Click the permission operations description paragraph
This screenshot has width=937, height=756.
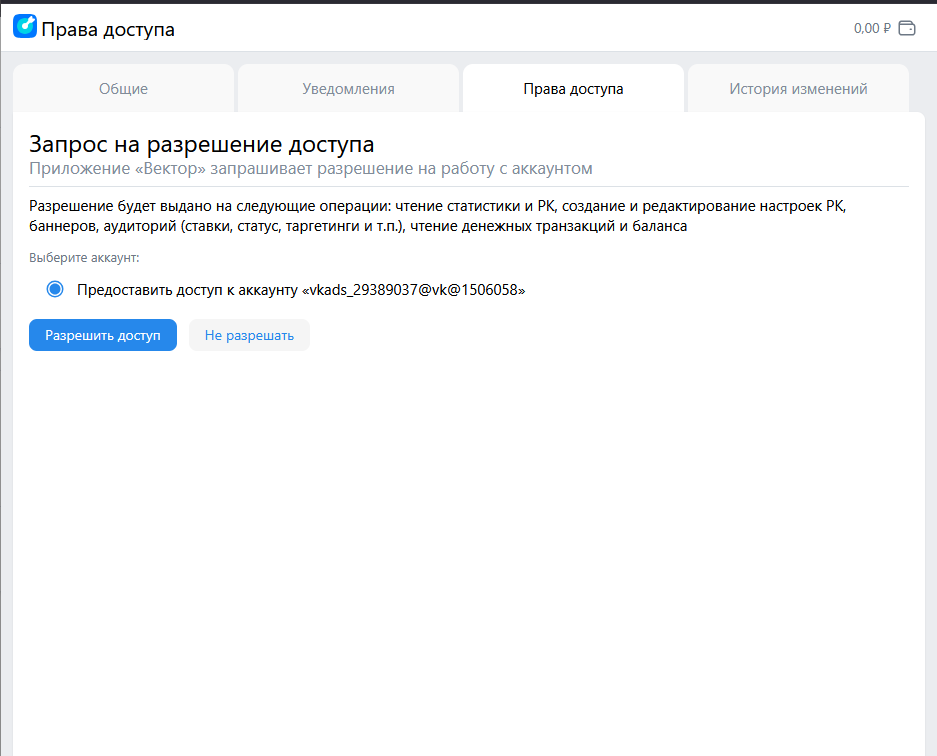[437, 216]
